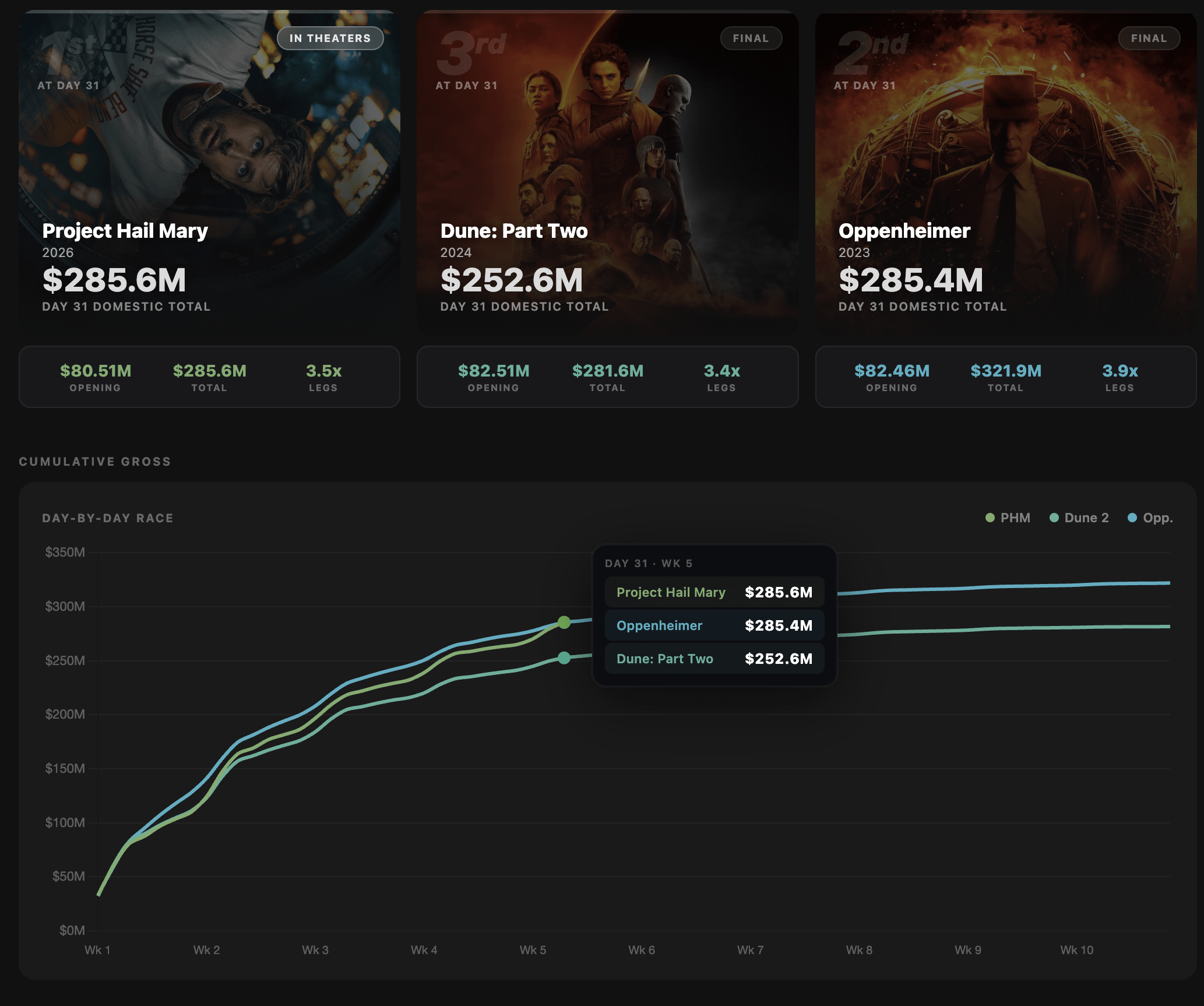
Task: Click the teal Dune 2 data point
Action: click(564, 657)
